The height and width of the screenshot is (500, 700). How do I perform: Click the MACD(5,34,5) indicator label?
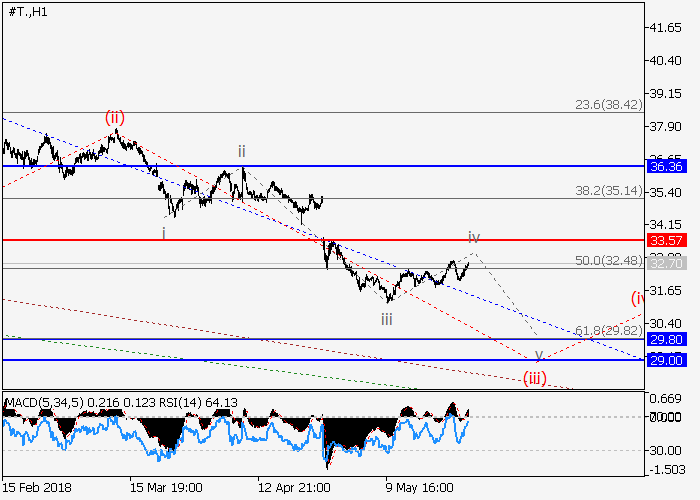coord(44,403)
